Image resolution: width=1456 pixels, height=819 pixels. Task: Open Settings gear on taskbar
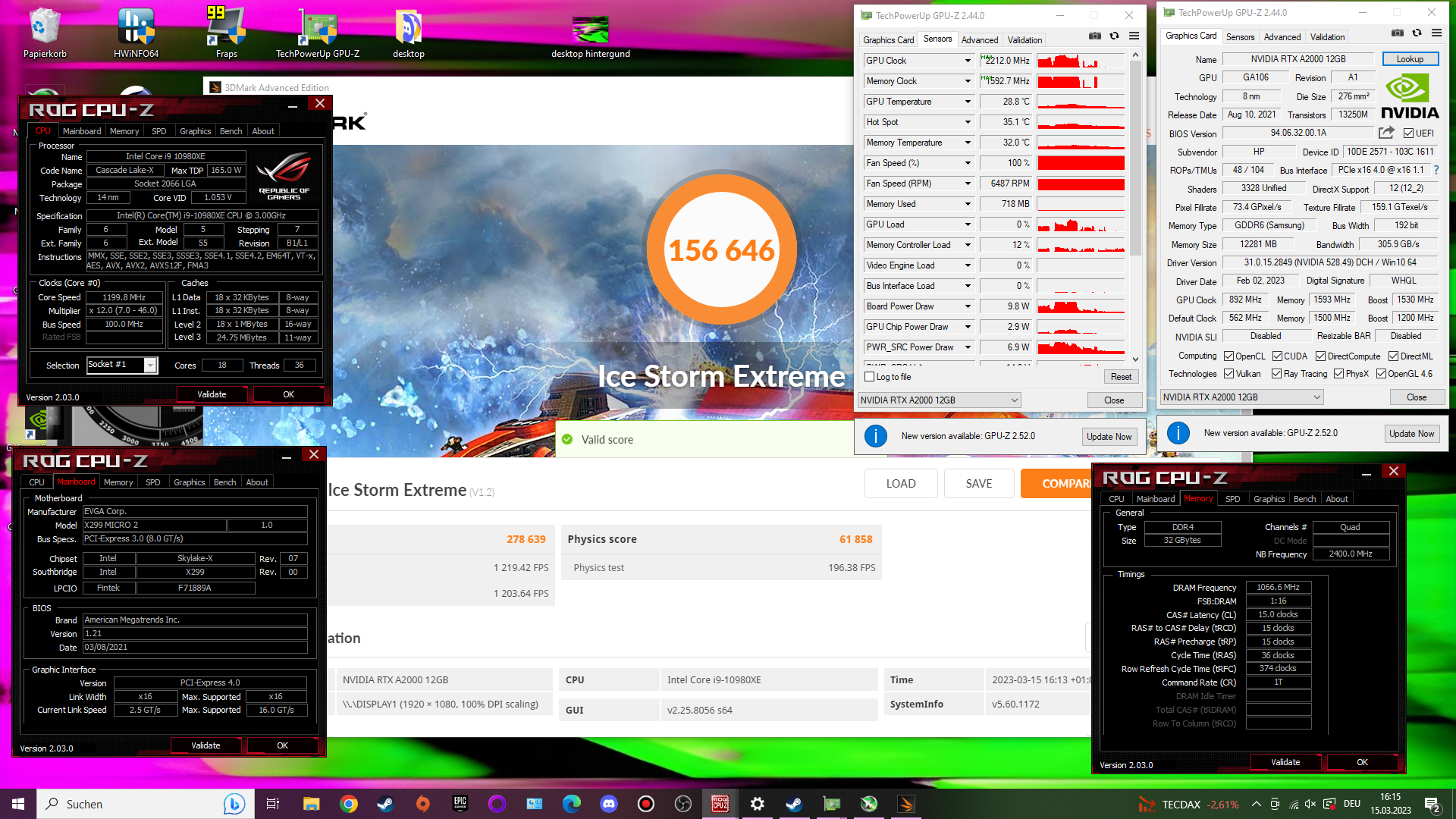pyautogui.click(x=757, y=804)
